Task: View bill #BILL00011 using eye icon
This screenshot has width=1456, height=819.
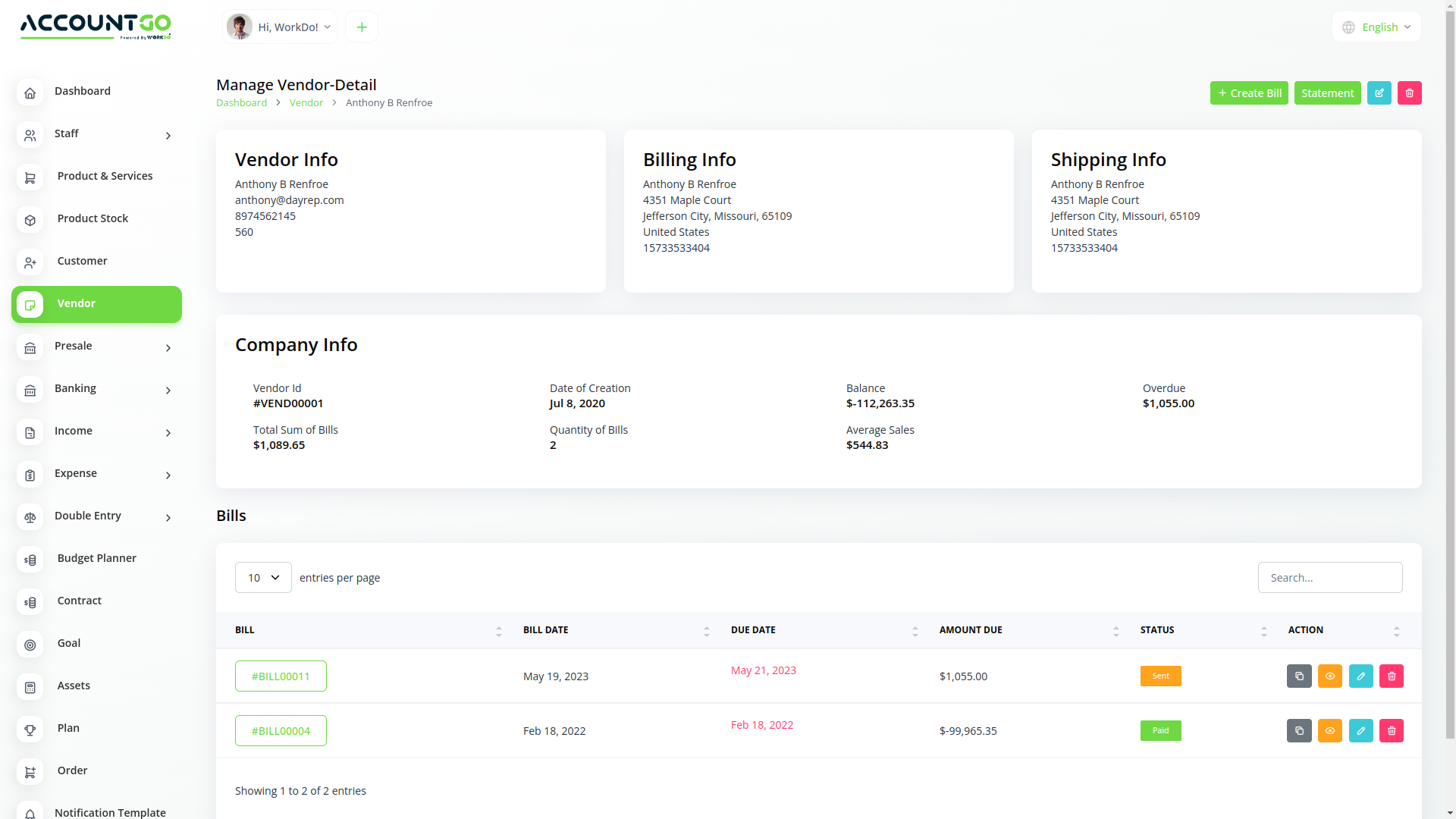Action: tap(1329, 676)
